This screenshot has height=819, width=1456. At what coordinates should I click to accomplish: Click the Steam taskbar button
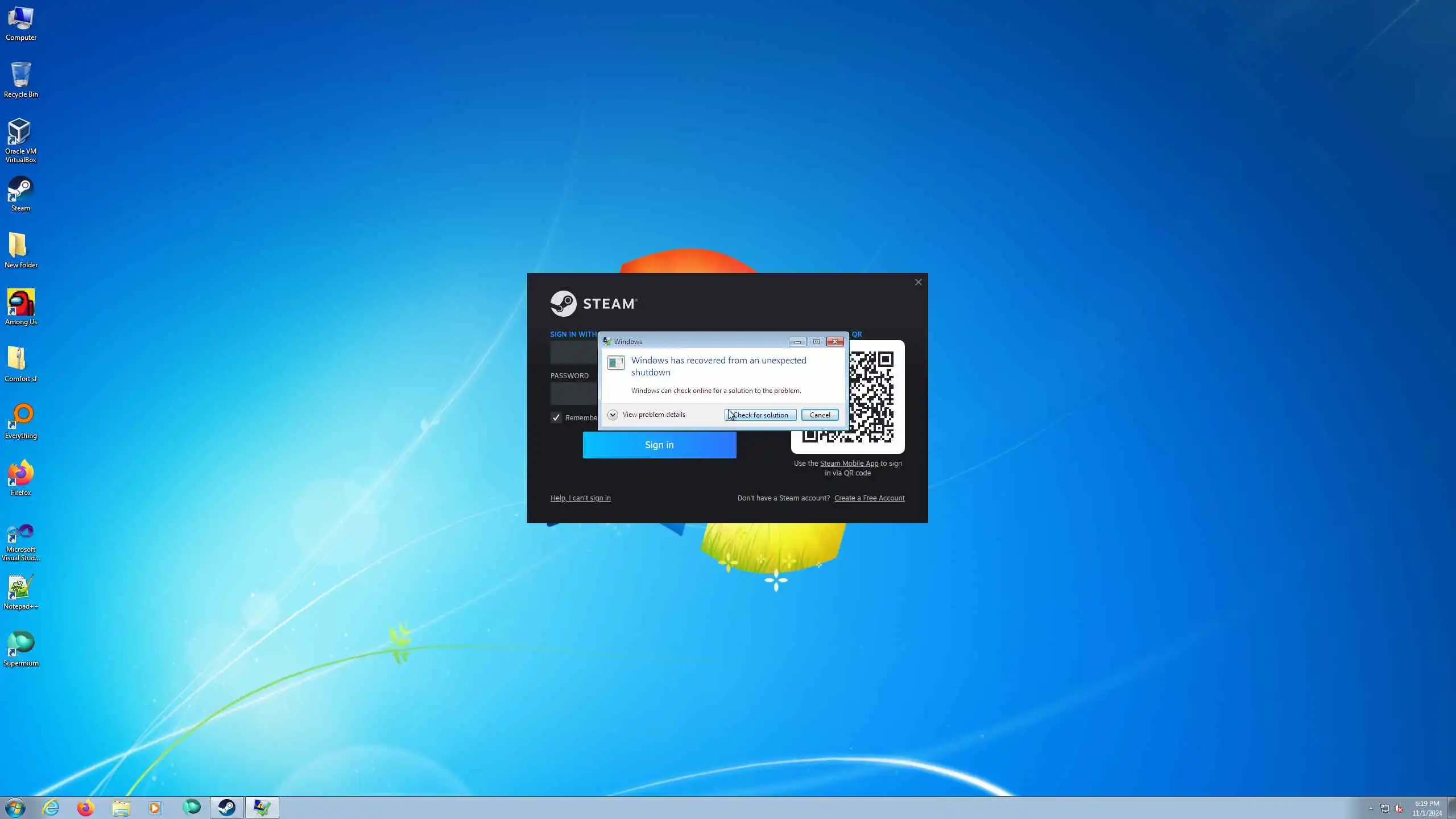click(x=227, y=807)
